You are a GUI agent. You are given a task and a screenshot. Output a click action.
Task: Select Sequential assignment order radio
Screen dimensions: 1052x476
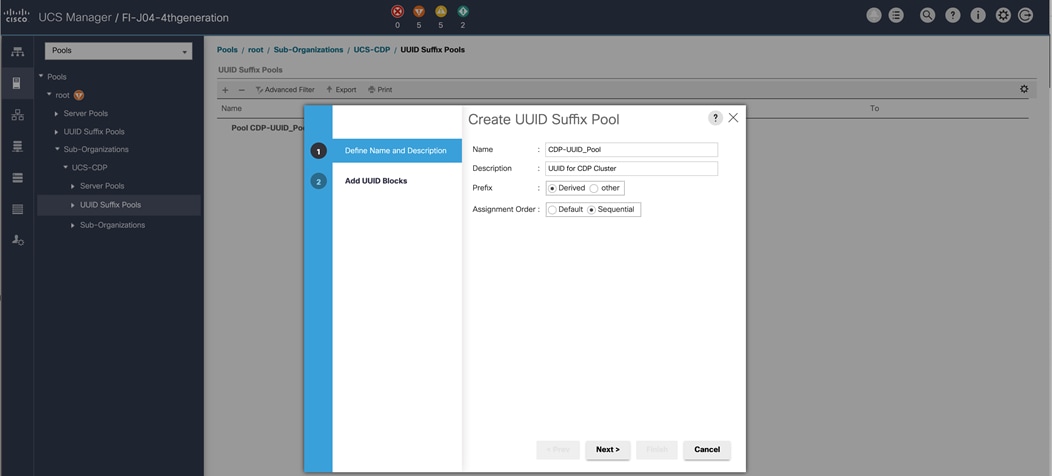[592, 209]
